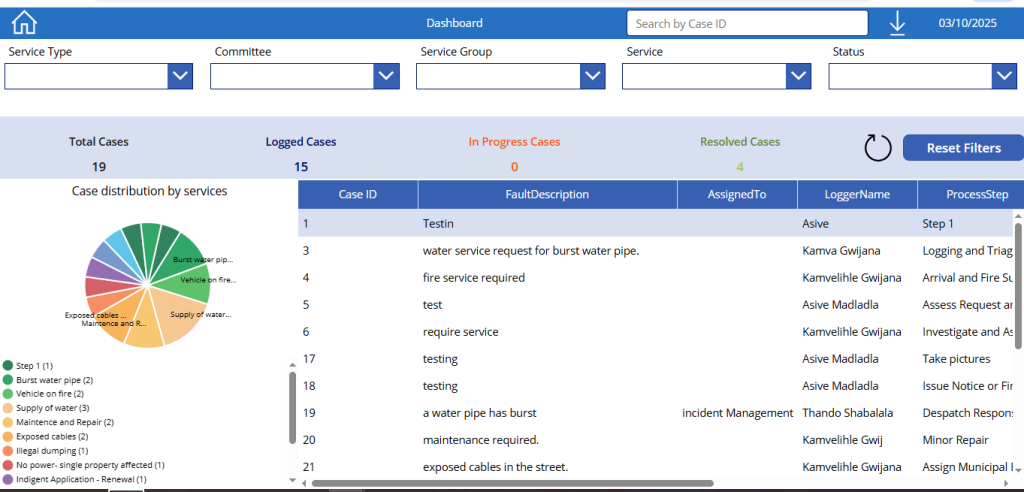Screen dimensions: 1024x492
Task: Click the FaultDescription column header
Action: coord(547,195)
